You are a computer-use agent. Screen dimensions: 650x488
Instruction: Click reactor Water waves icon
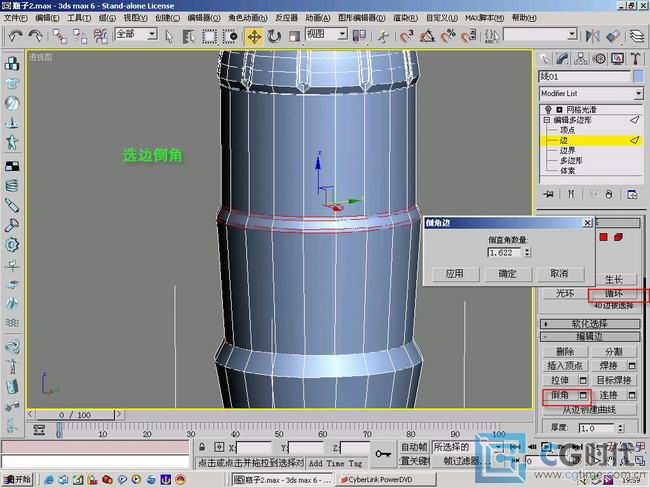click(x=12, y=323)
